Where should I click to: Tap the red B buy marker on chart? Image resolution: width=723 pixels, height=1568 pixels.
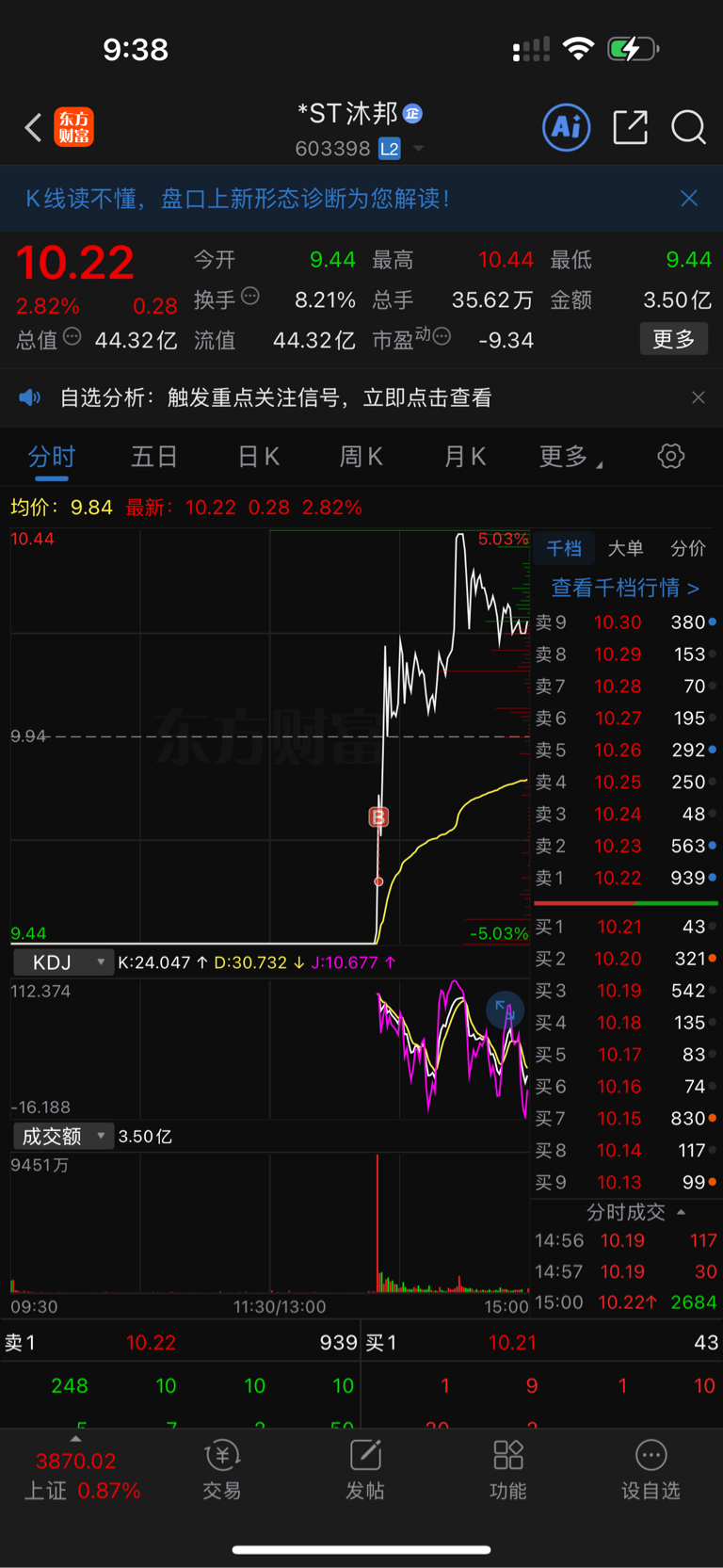[x=378, y=817]
